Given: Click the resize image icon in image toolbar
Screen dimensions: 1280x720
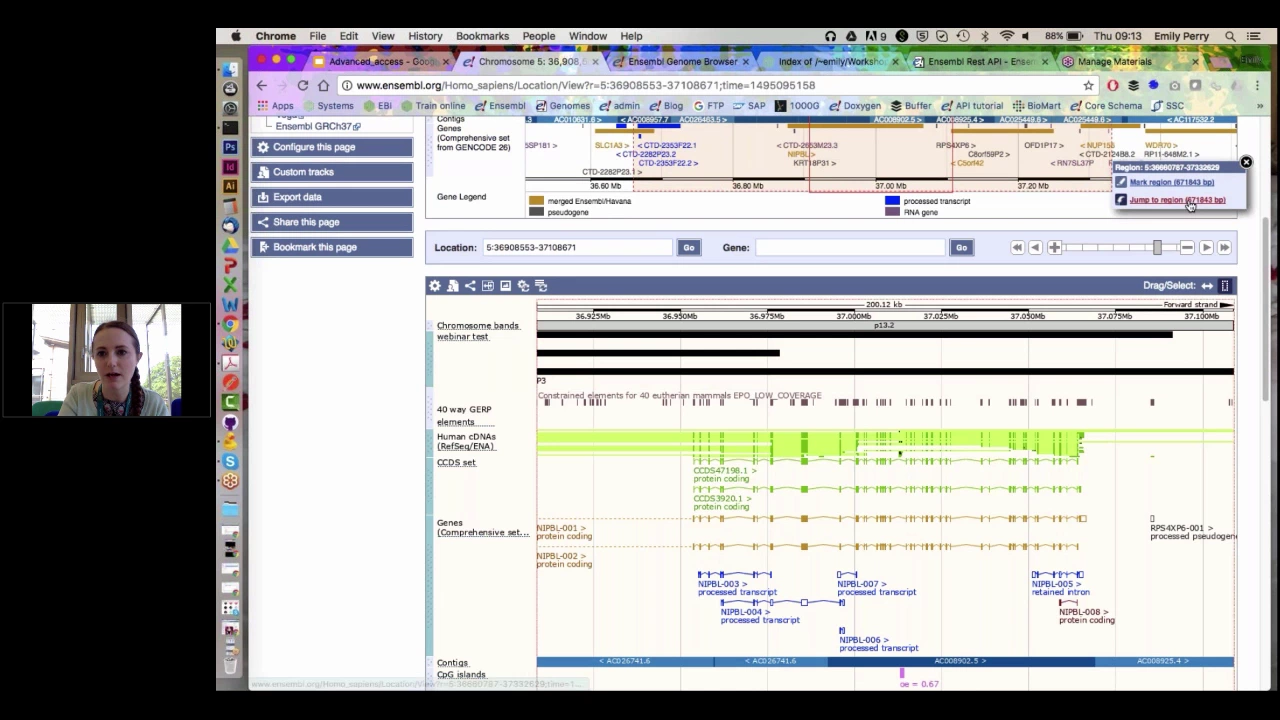Looking at the screenshot, I should [x=488, y=286].
